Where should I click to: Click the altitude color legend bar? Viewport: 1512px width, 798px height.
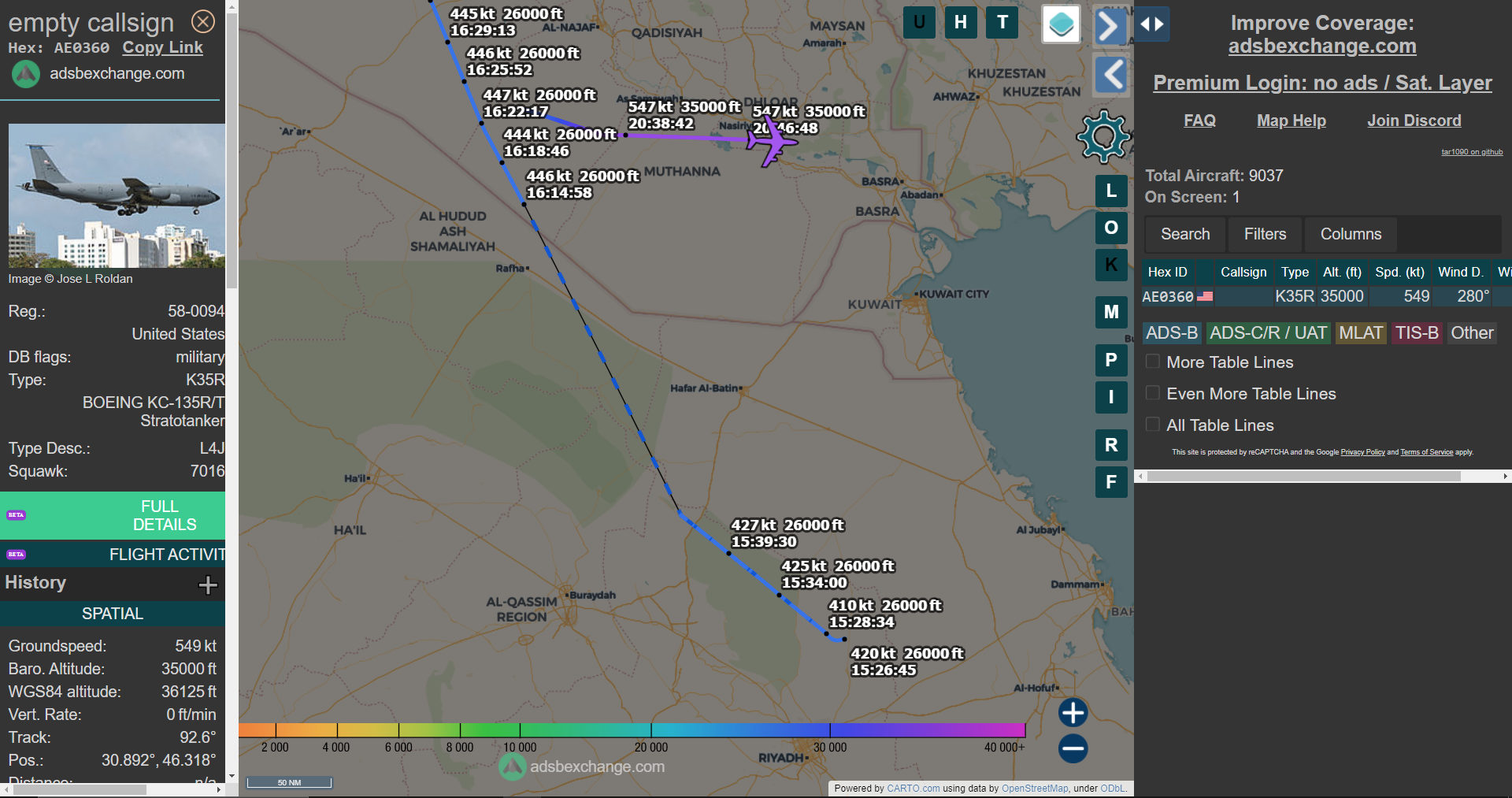(x=632, y=730)
